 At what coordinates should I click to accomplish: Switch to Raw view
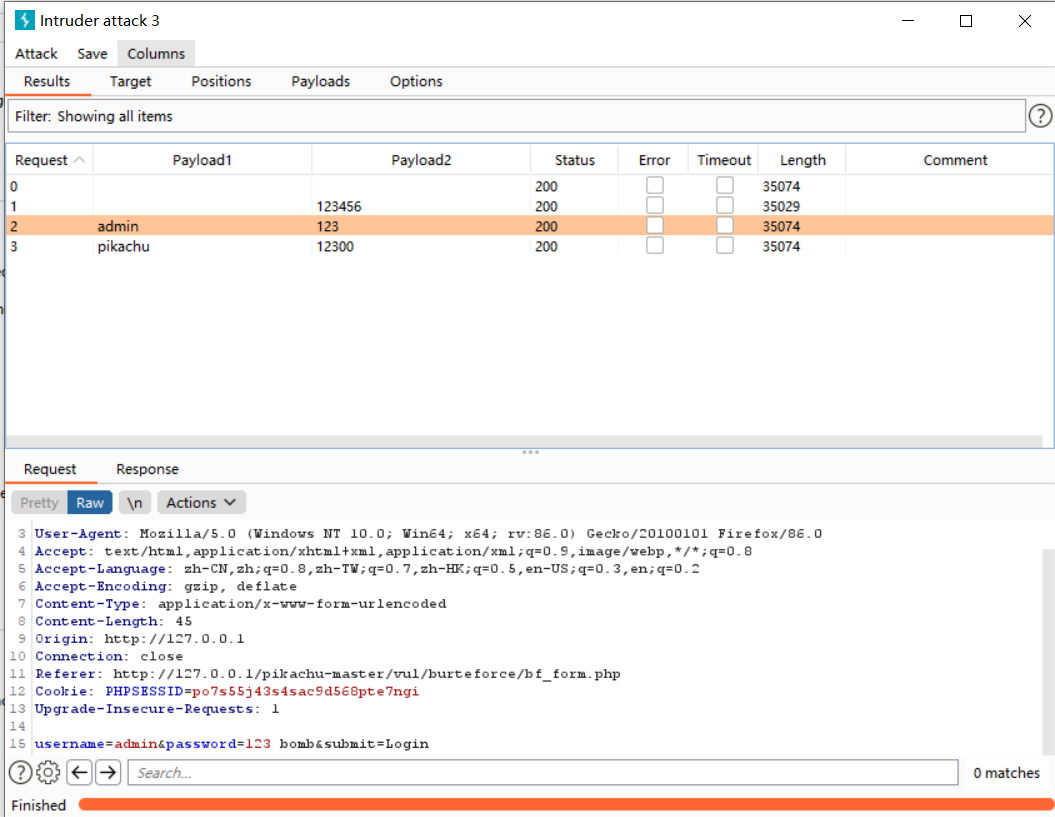click(89, 503)
